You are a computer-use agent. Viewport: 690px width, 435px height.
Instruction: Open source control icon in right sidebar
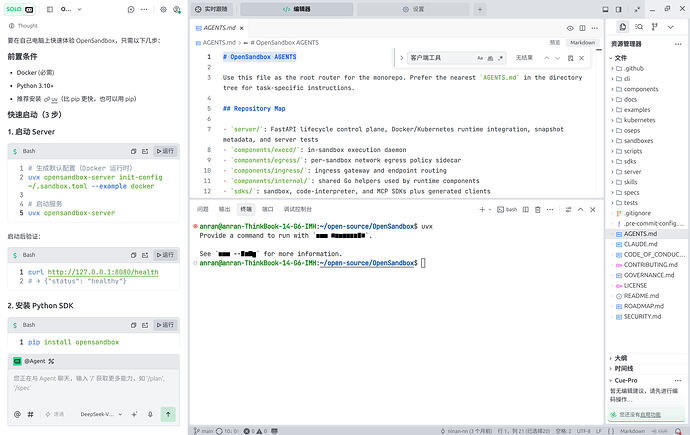tap(654, 27)
